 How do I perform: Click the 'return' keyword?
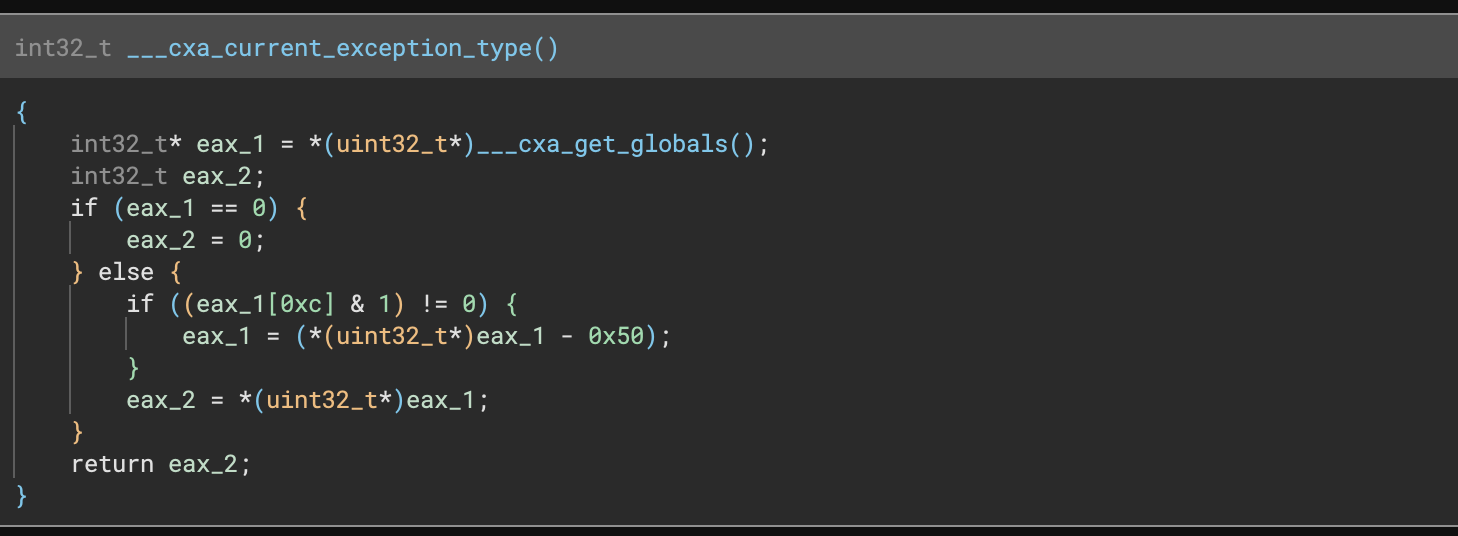point(112,464)
